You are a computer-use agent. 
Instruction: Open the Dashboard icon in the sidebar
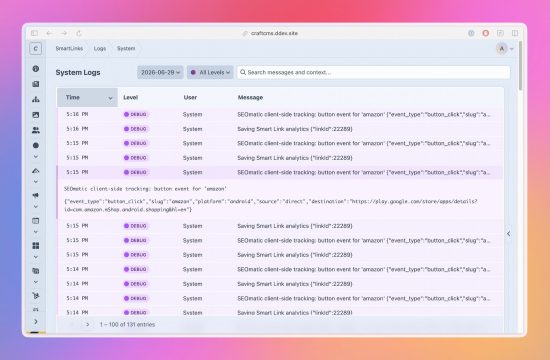click(x=36, y=69)
